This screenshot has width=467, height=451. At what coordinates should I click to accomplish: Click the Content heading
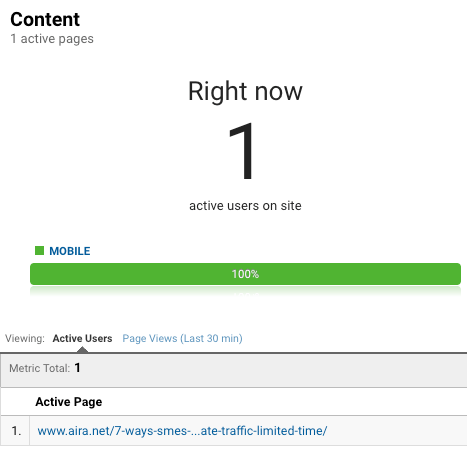pos(45,19)
